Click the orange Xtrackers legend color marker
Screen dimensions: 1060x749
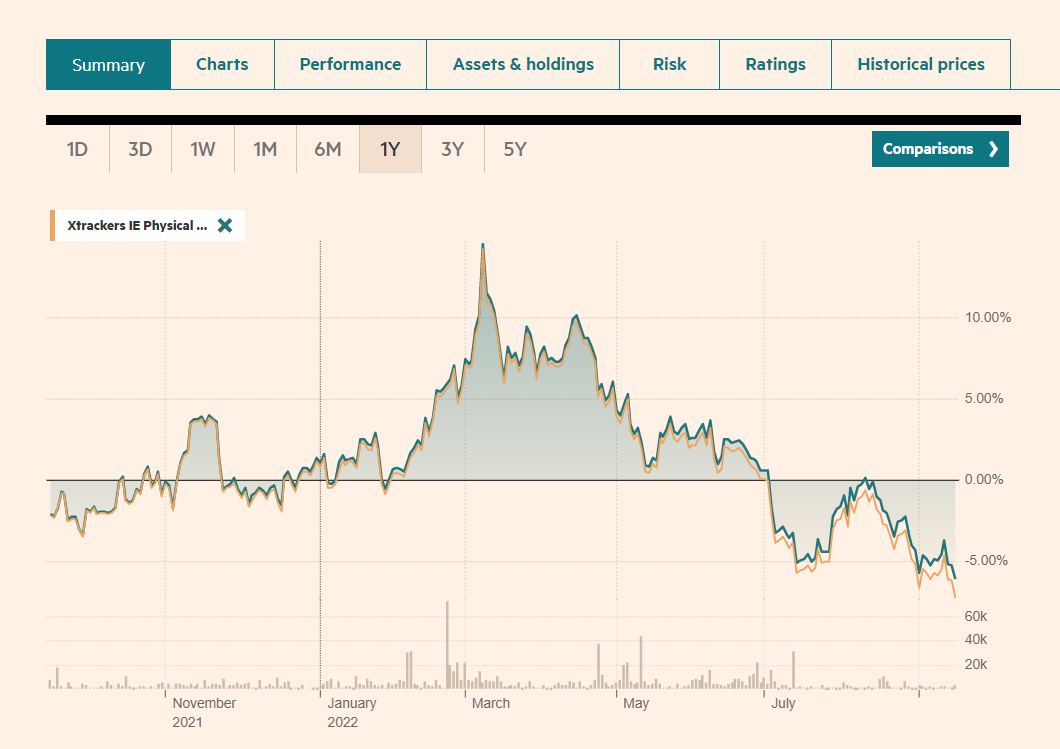(x=52, y=226)
